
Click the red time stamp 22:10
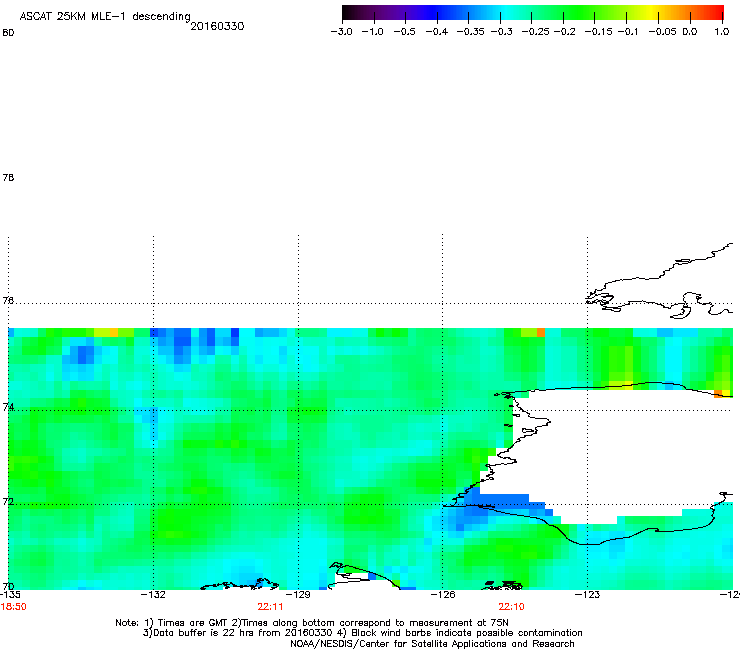512,607
